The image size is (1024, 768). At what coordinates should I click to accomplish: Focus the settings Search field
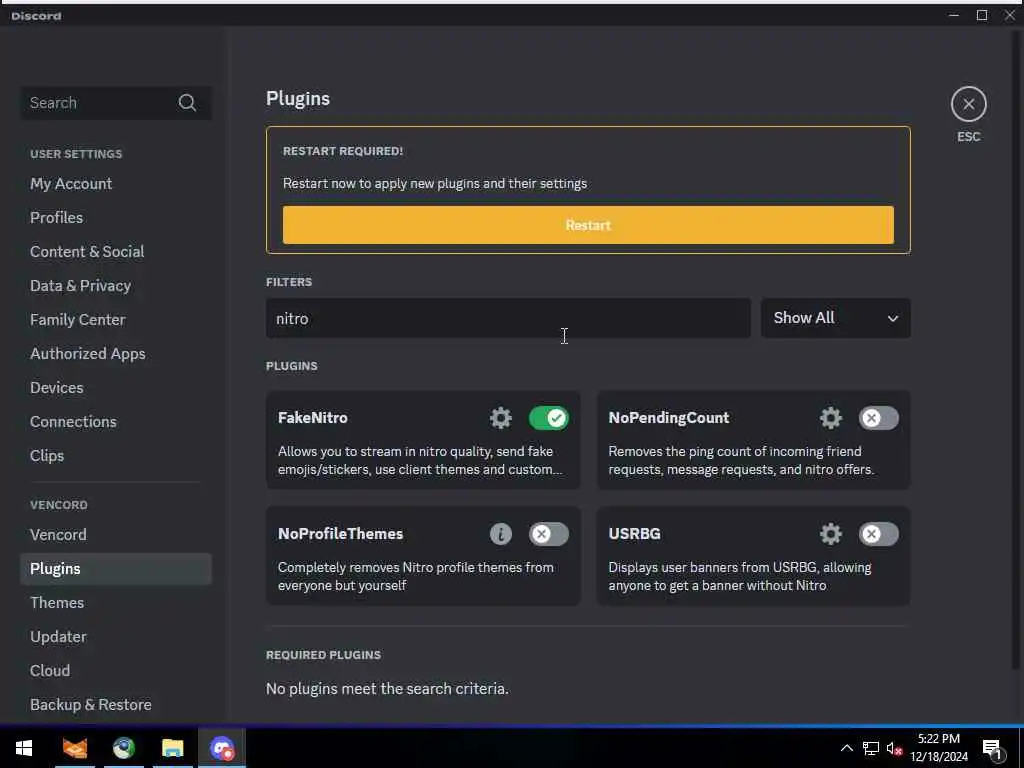pos(116,103)
